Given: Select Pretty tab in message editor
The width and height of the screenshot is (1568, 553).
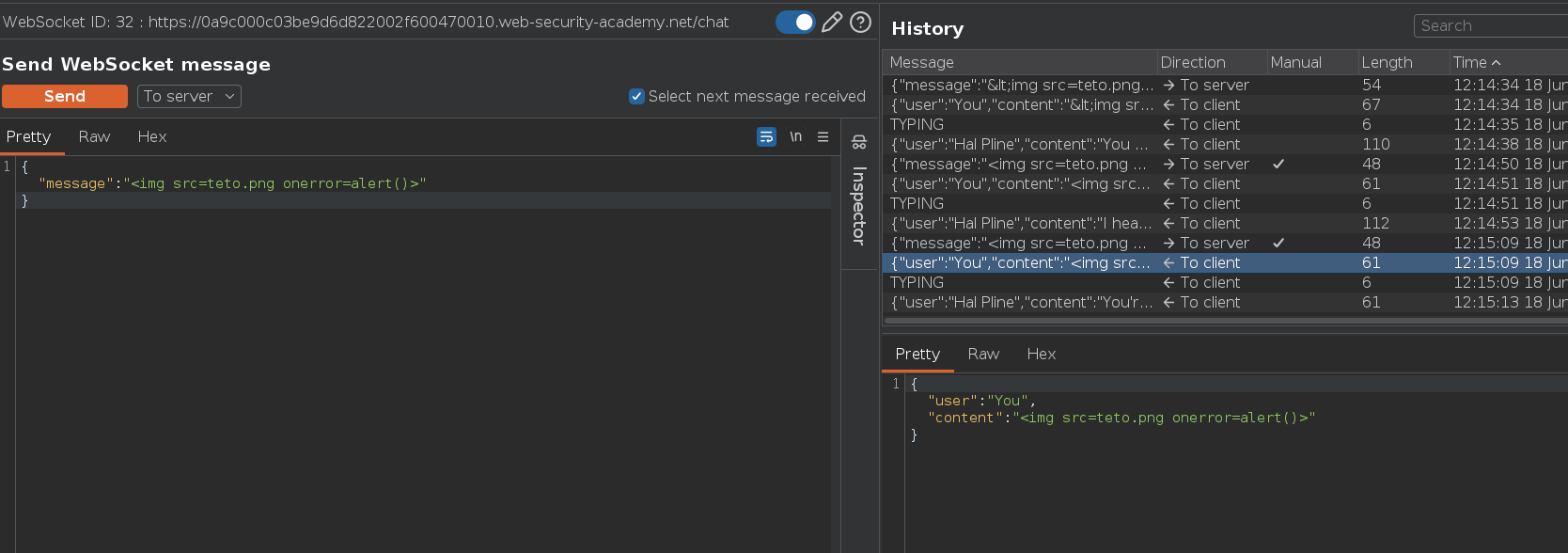Looking at the screenshot, I should pos(29,136).
